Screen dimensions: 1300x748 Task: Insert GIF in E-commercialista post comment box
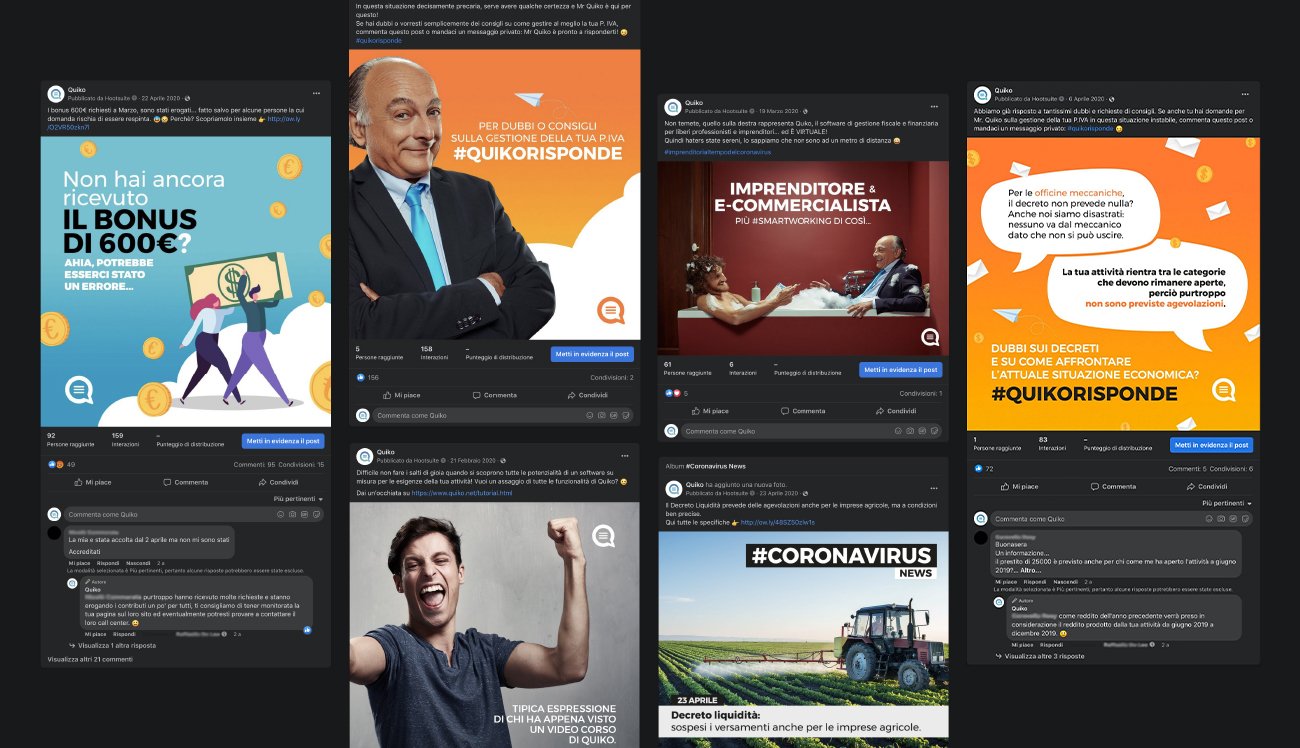coord(922,431)
